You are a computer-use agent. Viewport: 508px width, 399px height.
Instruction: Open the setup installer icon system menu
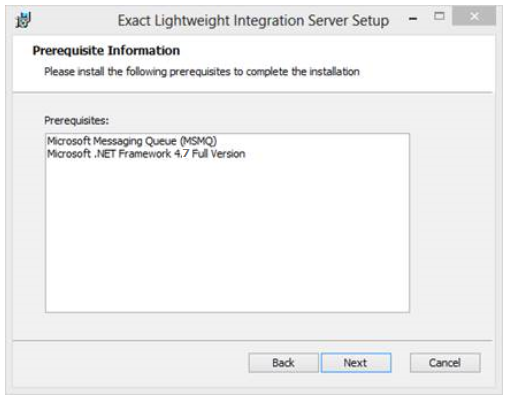tap(23, 20)
